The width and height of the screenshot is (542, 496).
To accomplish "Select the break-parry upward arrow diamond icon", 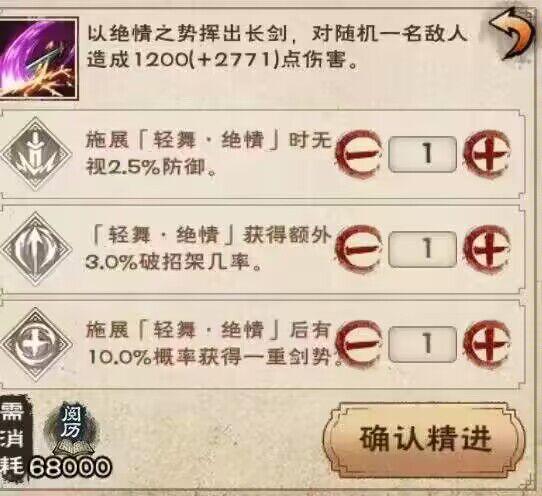I will point(36,249).
